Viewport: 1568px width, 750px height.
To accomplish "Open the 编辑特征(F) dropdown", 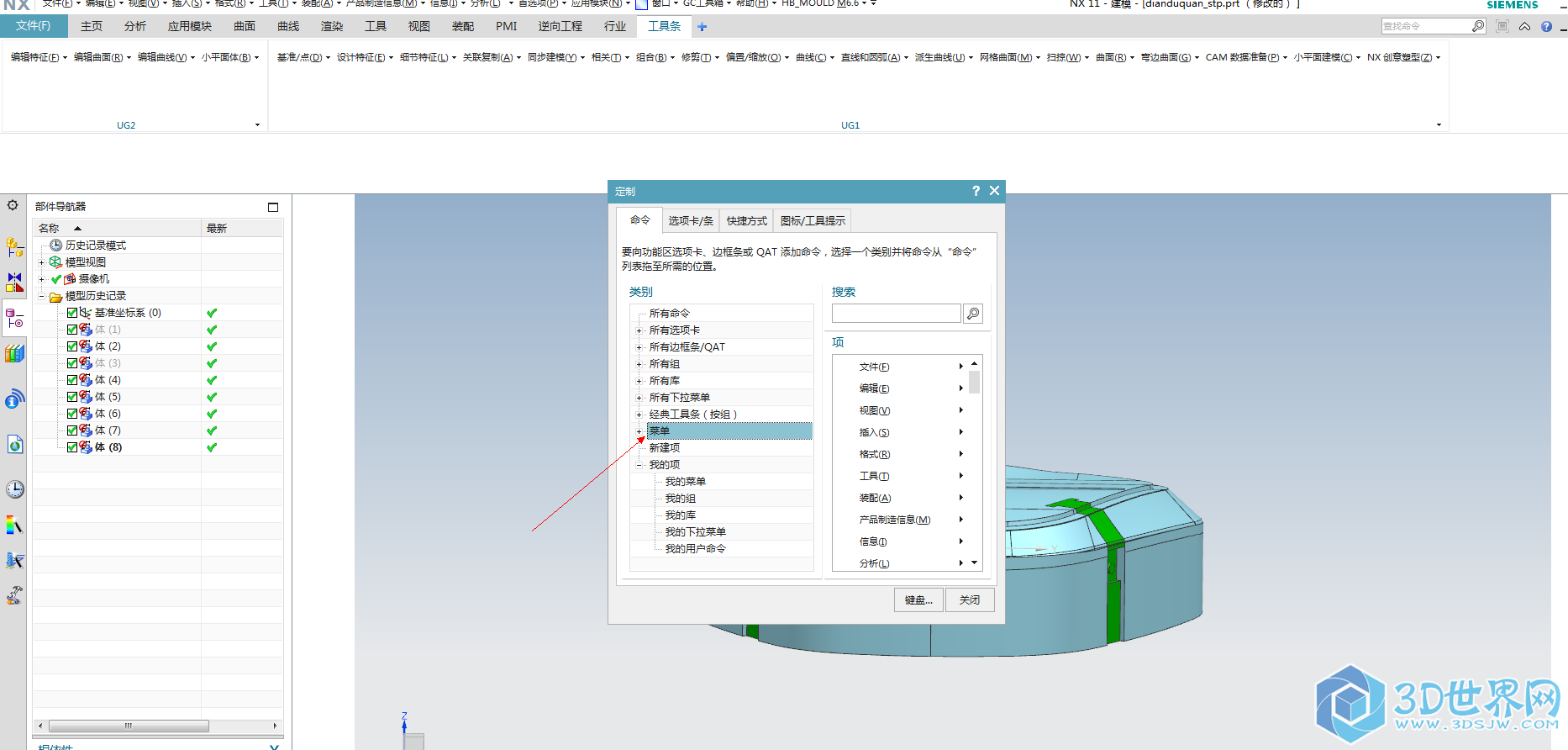I will click(38, 57).
